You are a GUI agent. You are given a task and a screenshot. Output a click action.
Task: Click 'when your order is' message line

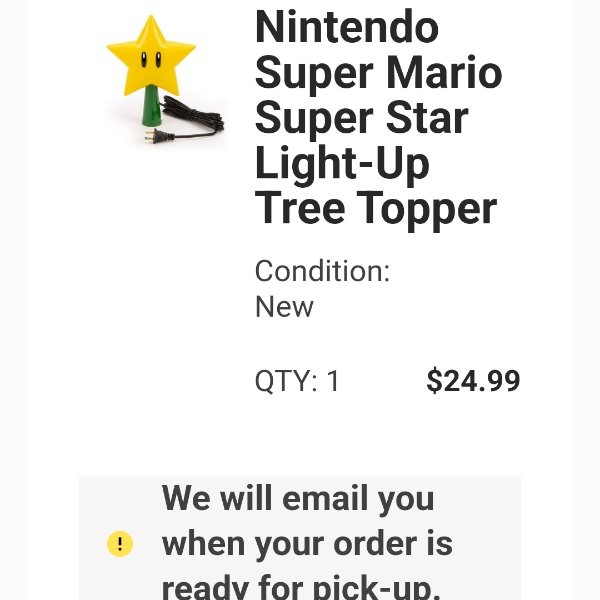(307, 544)
